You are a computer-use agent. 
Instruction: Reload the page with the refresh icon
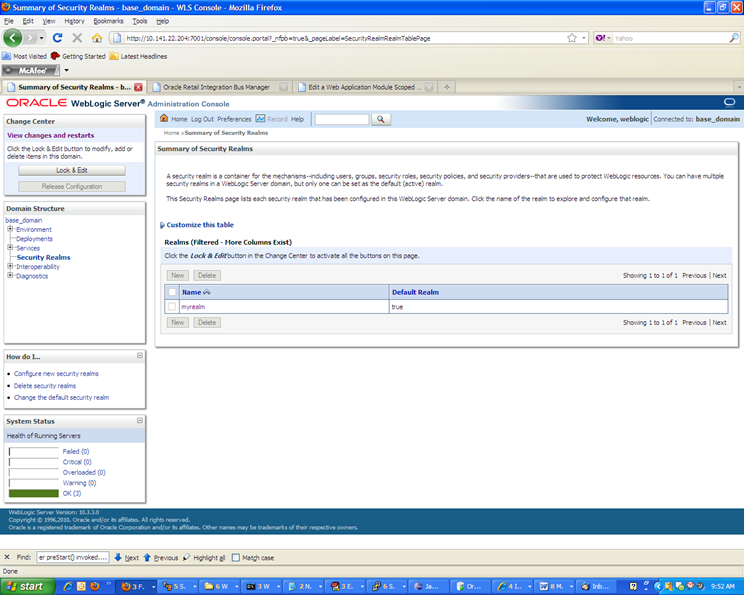[x=57, y=38]
